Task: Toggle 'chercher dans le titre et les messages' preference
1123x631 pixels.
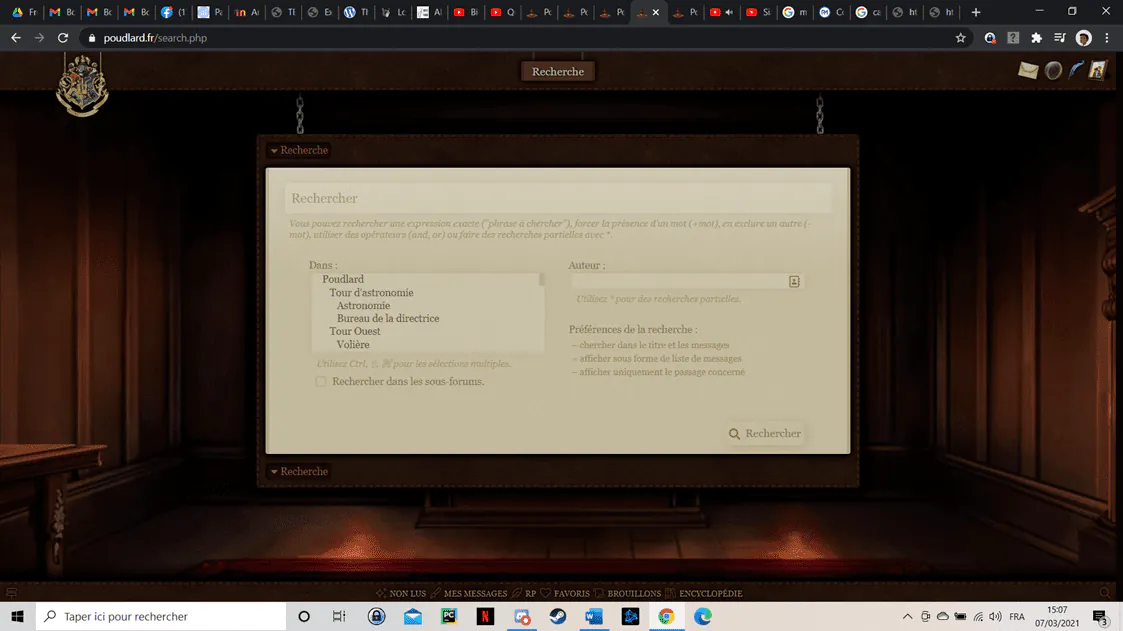Action: [654, 345]
